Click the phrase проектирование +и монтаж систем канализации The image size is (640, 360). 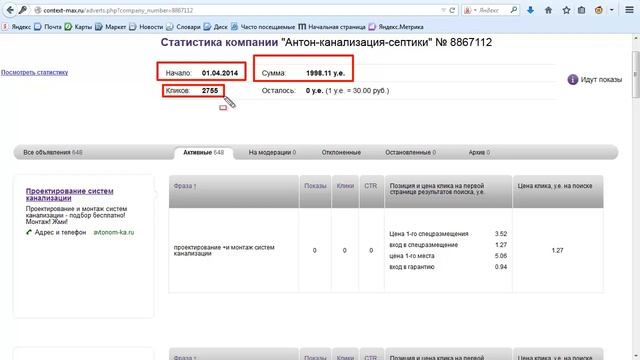[x=224, y=250]
